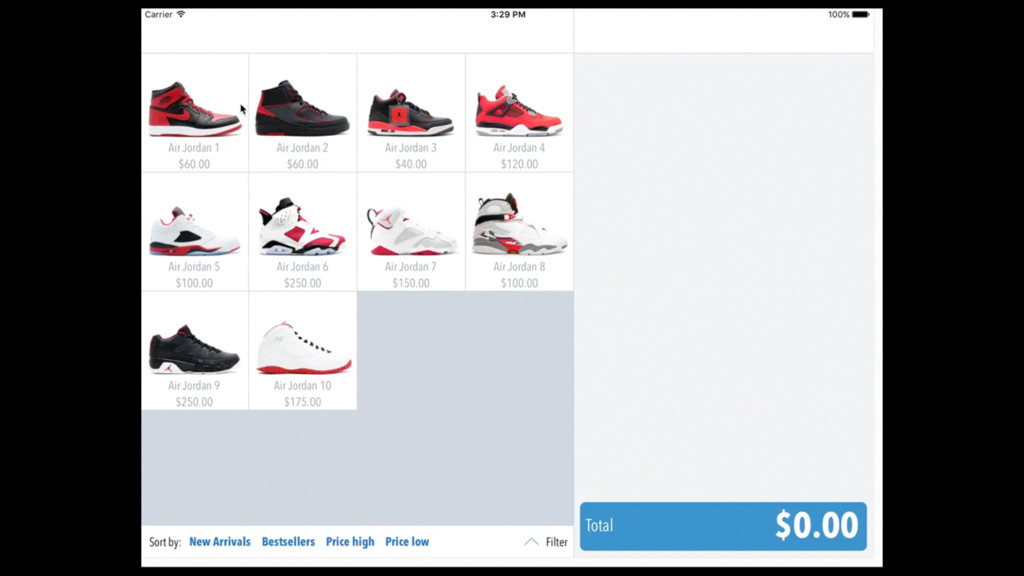Select the Air Jordan 4 shoe image
The image size is (1024, 576).
519,110
